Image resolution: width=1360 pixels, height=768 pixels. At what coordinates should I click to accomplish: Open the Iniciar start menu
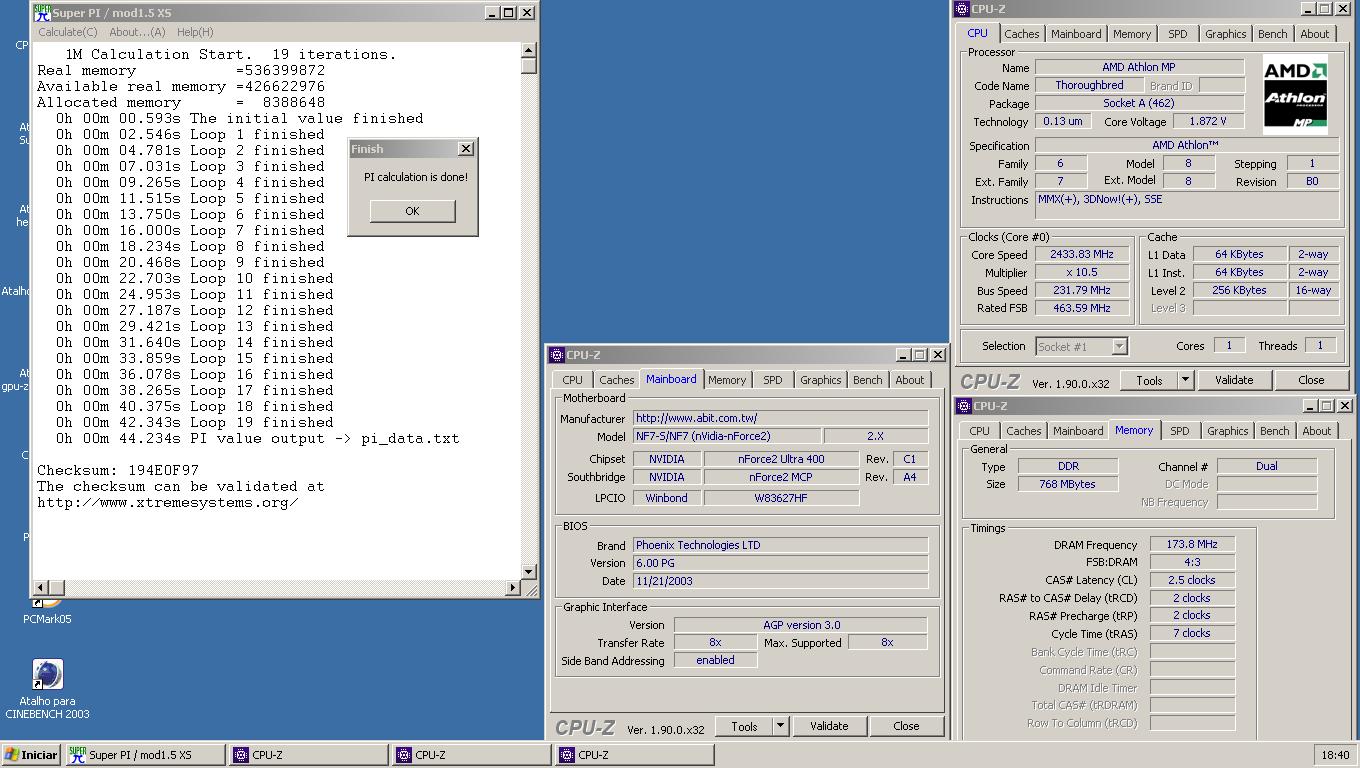(x=32, y=755)
